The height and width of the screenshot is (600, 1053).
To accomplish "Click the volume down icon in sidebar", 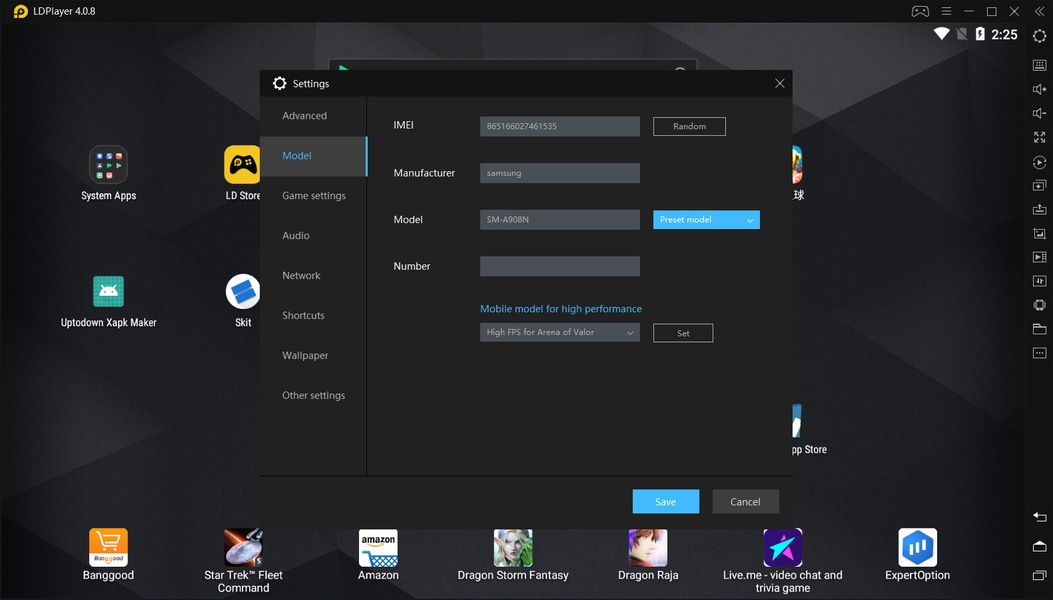I will coord(1039,113).
